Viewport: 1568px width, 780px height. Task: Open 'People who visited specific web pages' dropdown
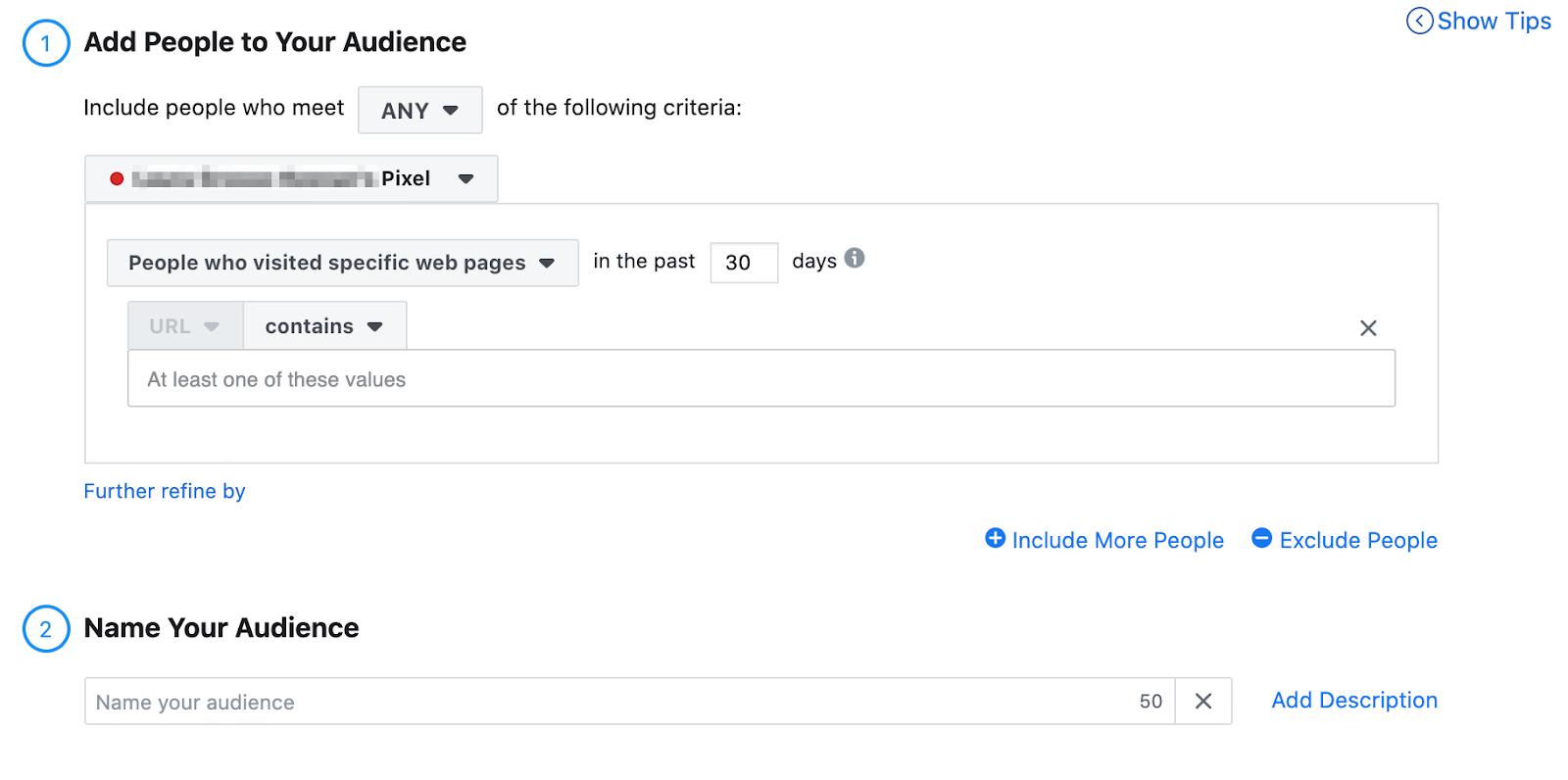tap(342, 263)
